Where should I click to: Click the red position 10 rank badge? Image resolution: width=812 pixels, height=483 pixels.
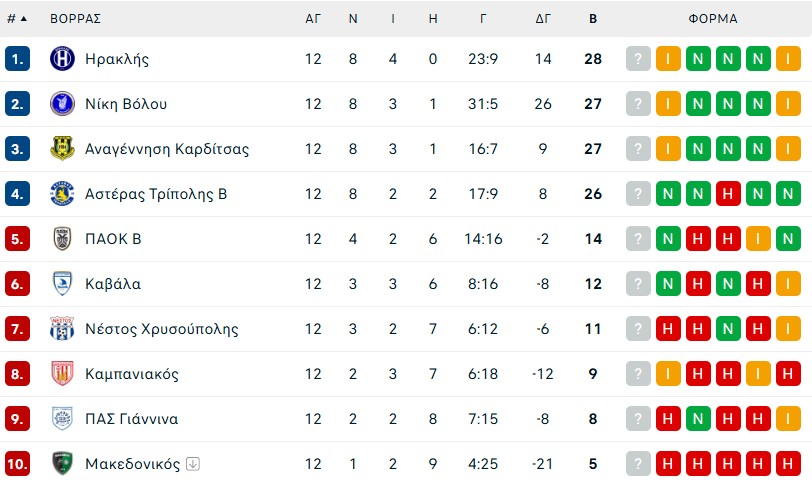click(x=17, y=464)
